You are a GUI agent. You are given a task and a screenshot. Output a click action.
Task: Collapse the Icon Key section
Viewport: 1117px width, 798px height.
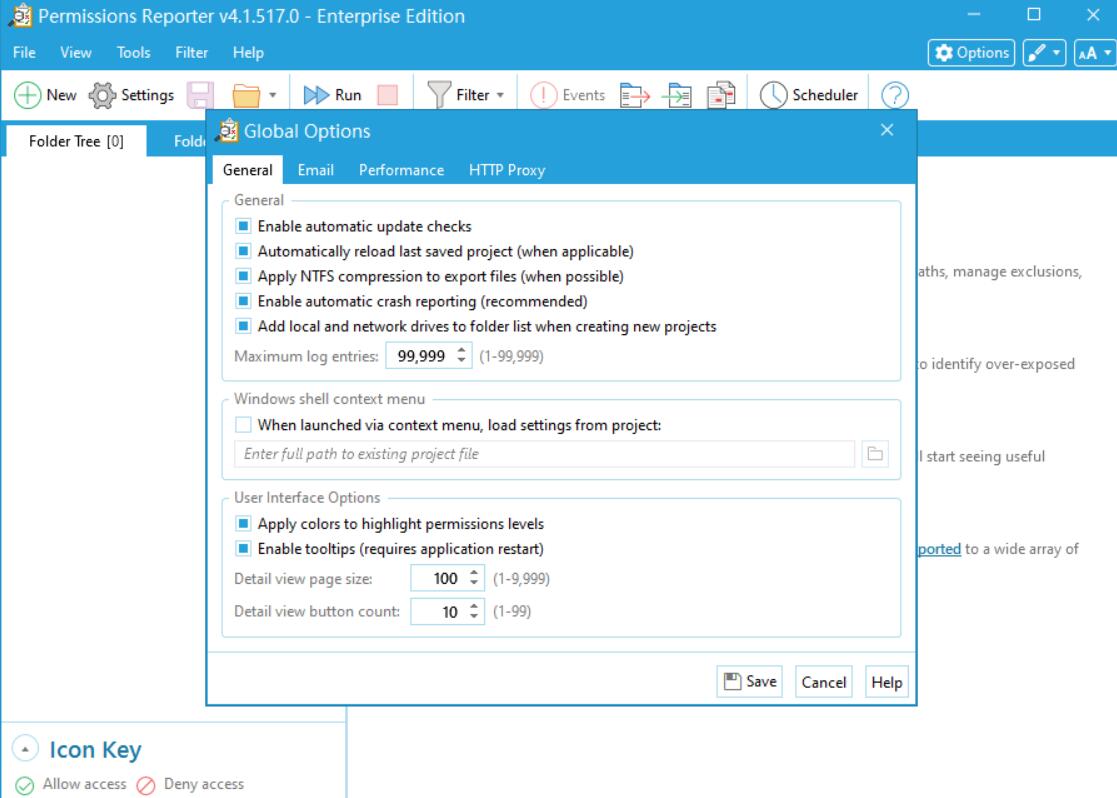25,749
